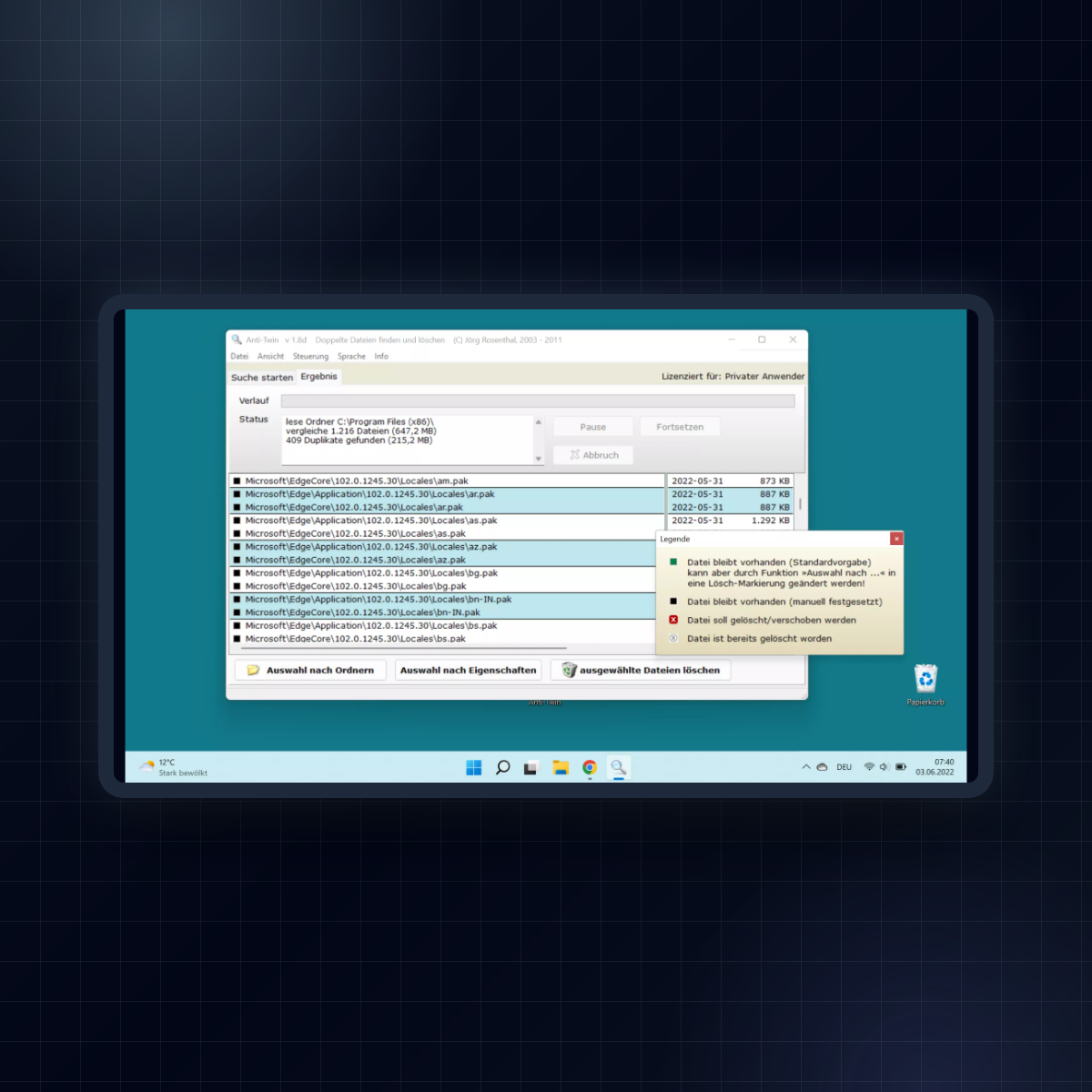Click the date cell beside 873 KB

(698, 481)
